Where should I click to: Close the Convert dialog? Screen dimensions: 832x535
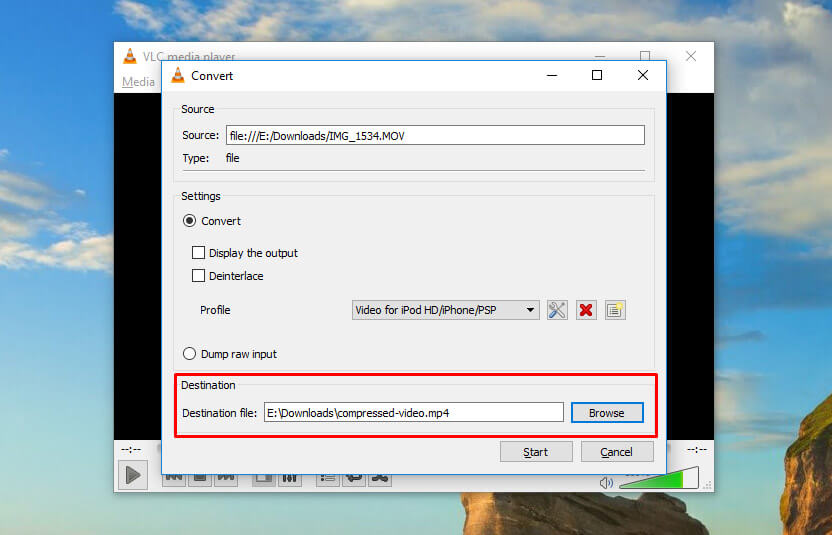click(643, 75)
